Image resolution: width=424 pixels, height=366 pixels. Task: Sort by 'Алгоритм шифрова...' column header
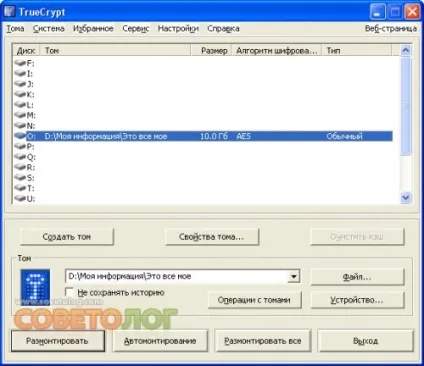276,50
